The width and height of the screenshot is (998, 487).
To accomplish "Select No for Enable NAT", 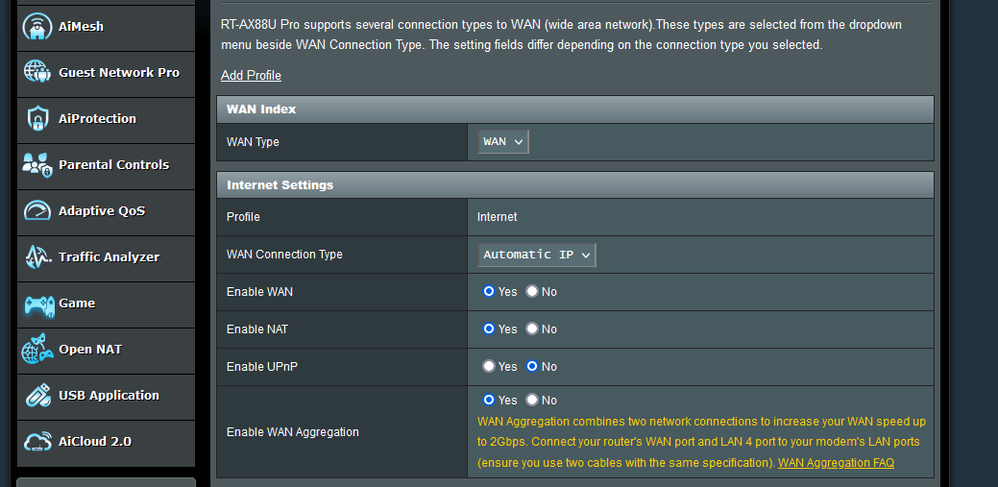I will (532, 329).
